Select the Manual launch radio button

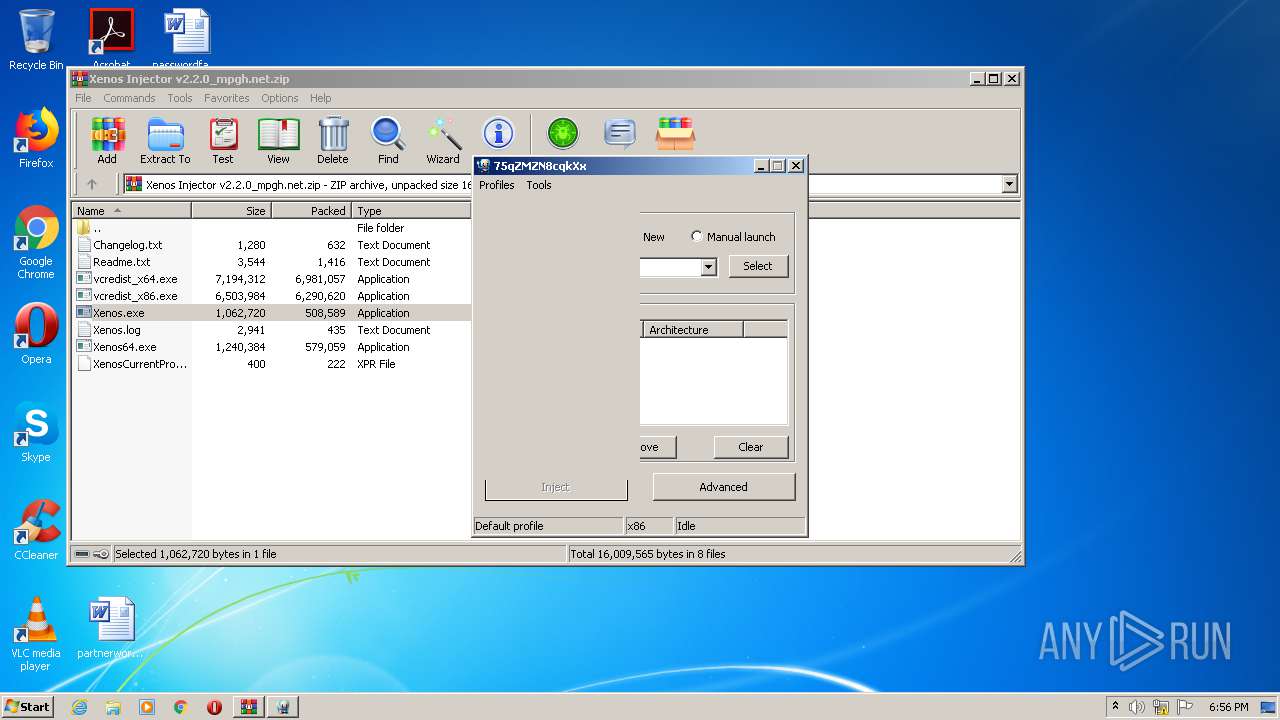click(x=697, y=237)
